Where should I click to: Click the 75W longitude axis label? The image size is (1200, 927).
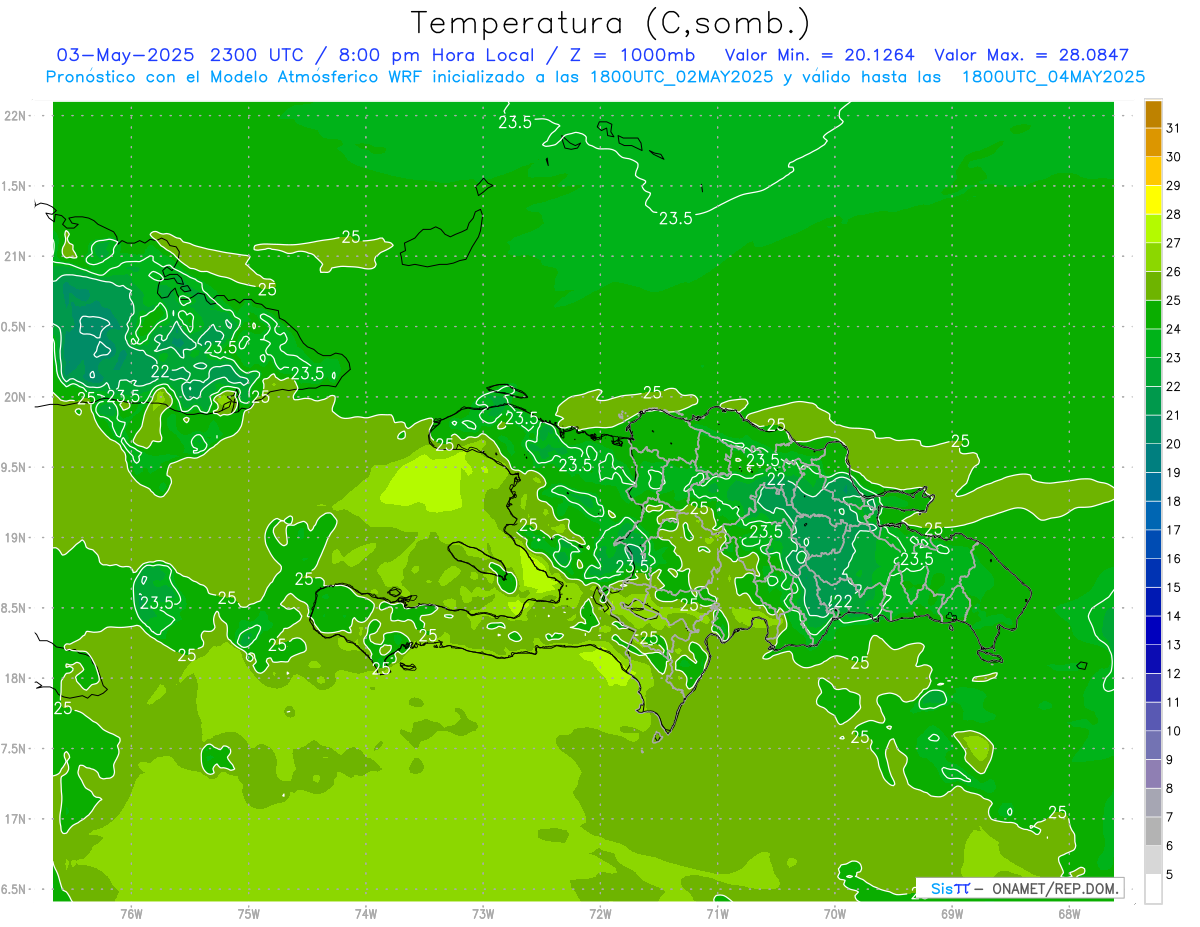pos(249,914)
